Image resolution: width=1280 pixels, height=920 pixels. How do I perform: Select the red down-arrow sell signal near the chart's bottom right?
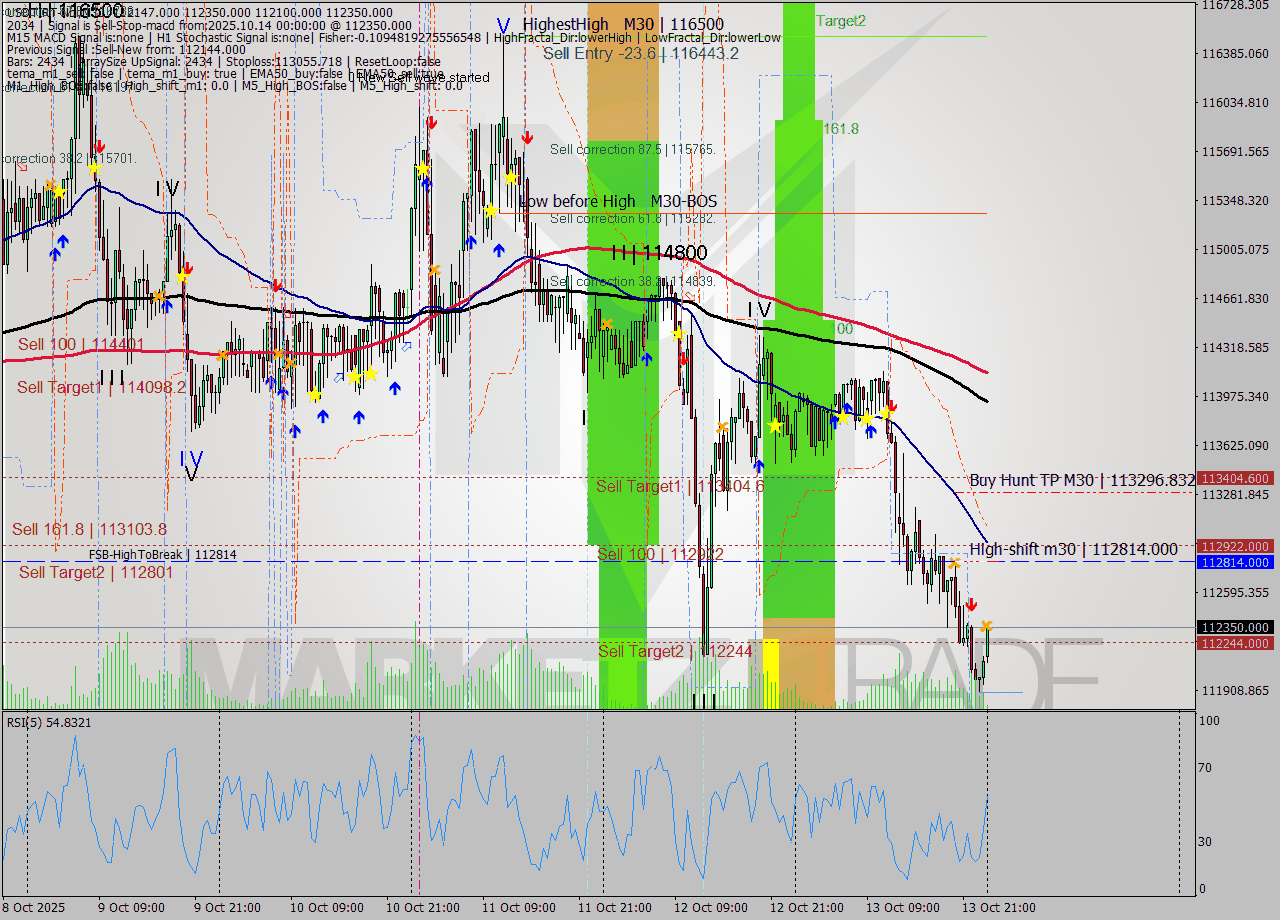(x=971, y=604)
